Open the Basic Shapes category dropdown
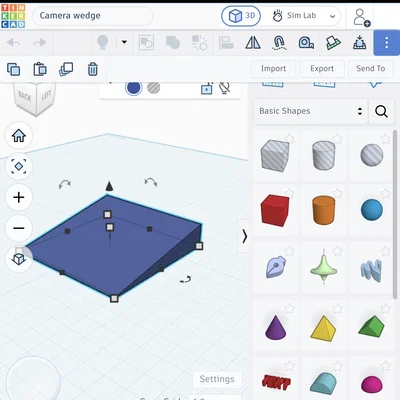 coord(310,111)
